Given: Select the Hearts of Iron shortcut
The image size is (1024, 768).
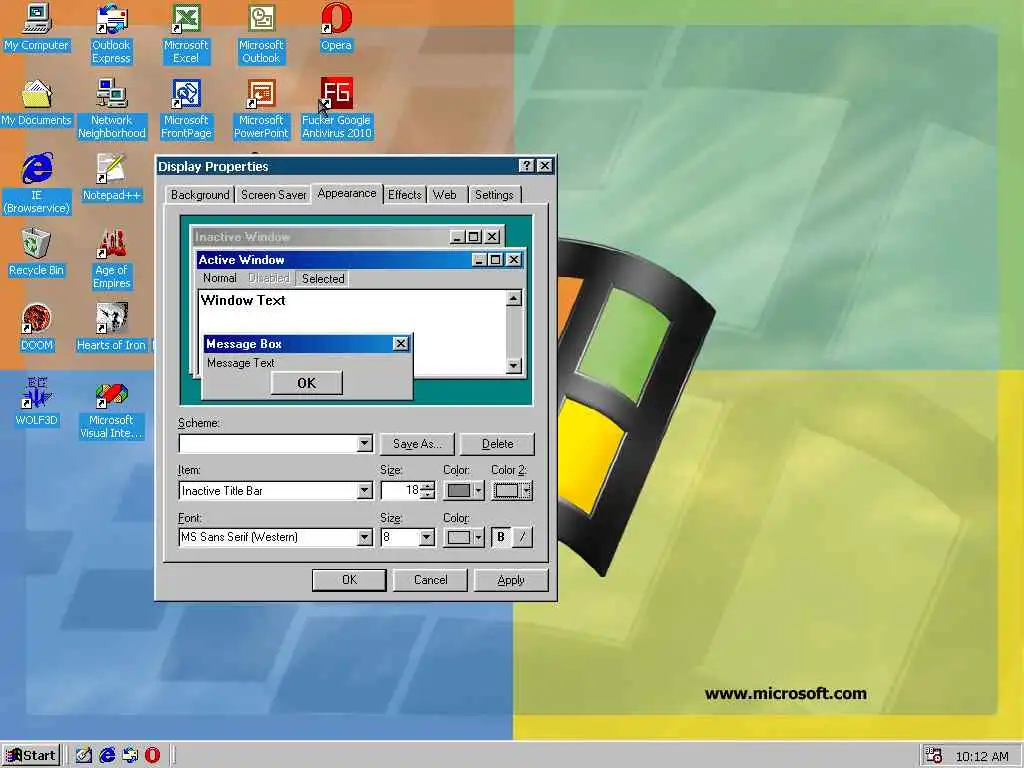Looking at the screenshot, I should pyautogui.click(x=112, y=328).
